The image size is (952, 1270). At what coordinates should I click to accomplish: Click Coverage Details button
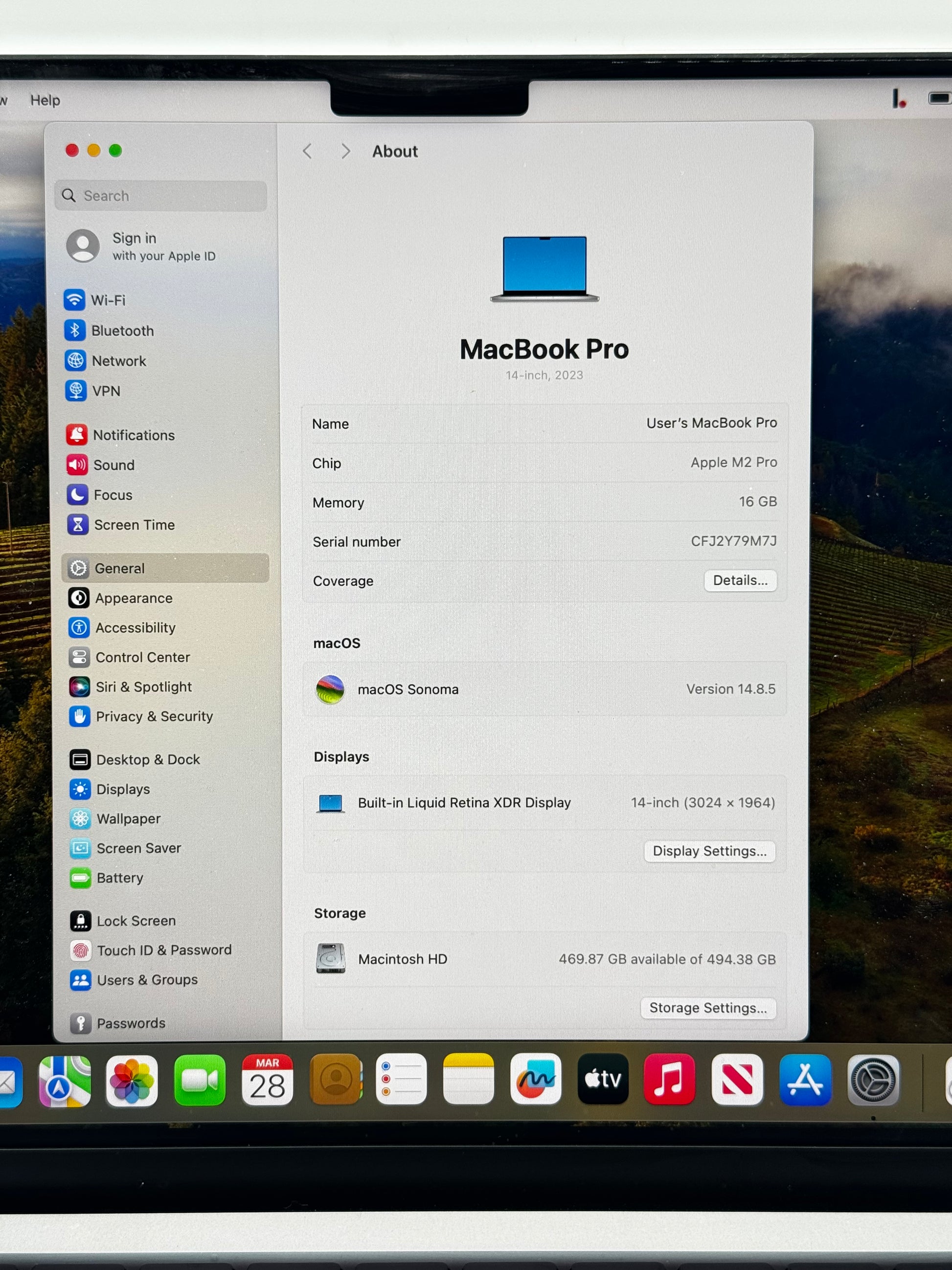point(740,580)
